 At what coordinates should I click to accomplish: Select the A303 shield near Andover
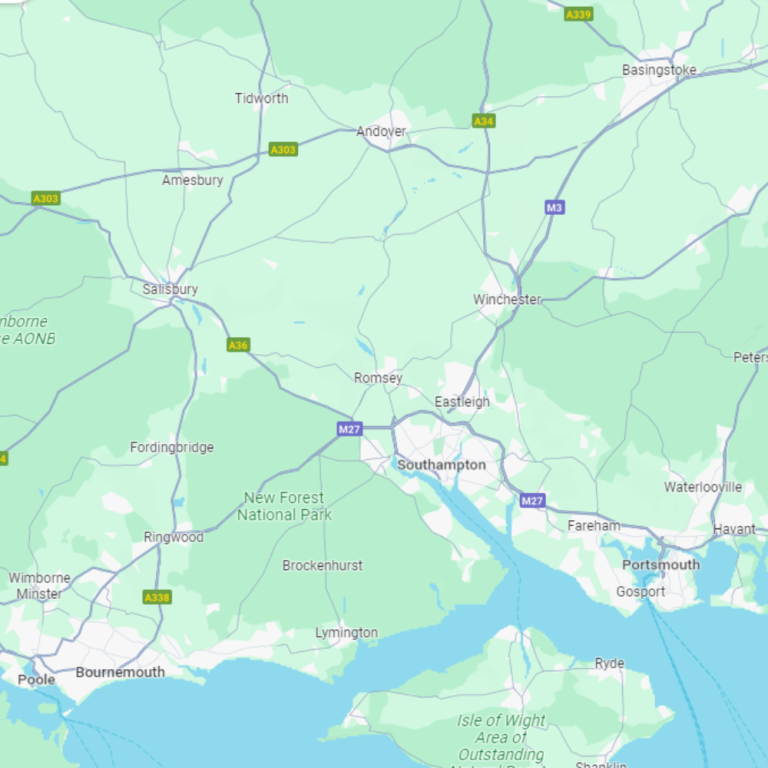click(283, 149)
